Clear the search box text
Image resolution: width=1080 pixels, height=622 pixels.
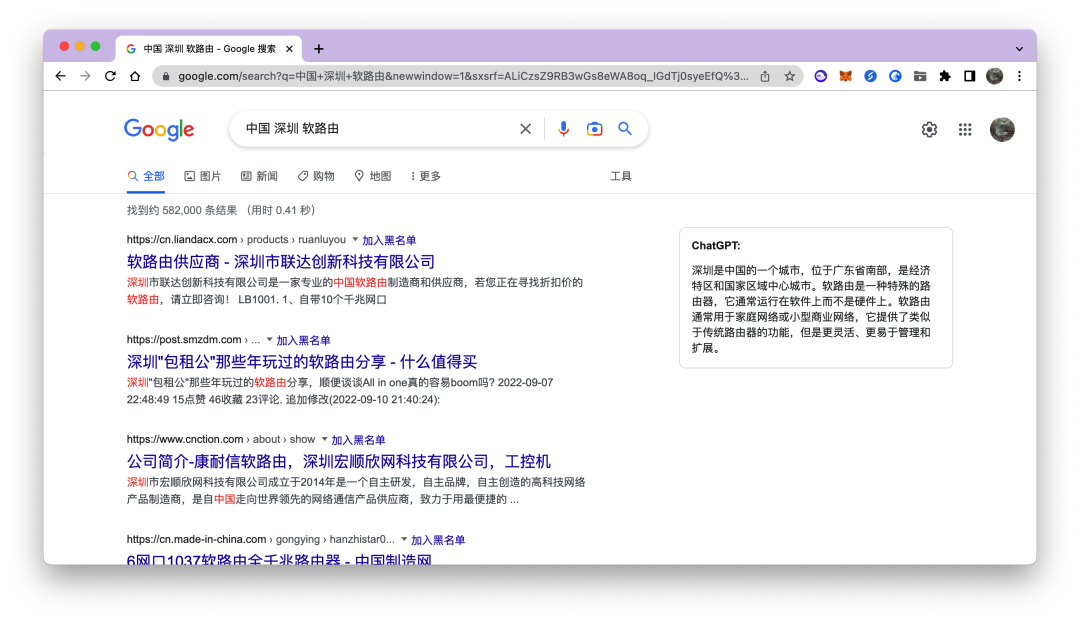(526, 129)
